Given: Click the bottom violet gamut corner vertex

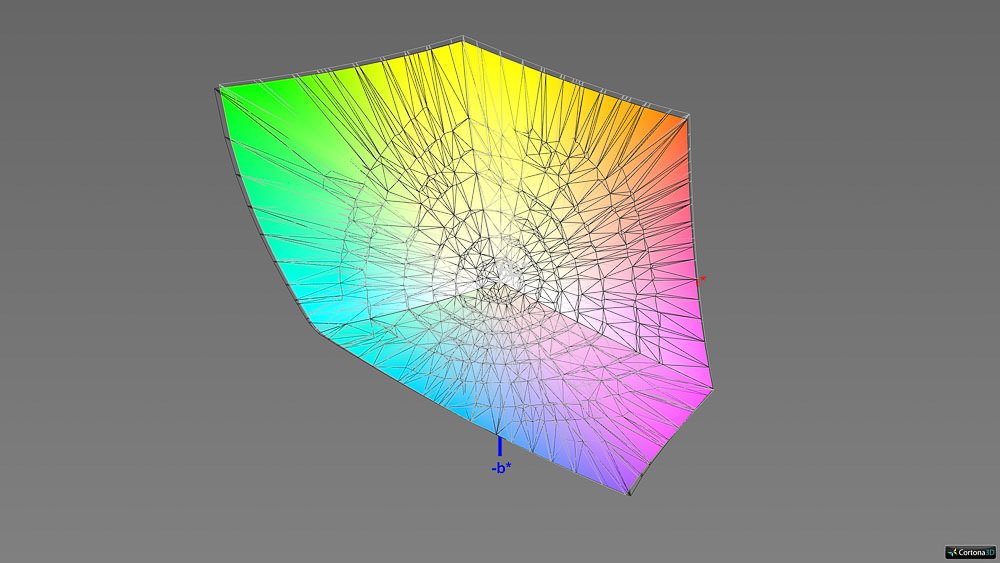Looking at the screenshot, I should [629, 494].
